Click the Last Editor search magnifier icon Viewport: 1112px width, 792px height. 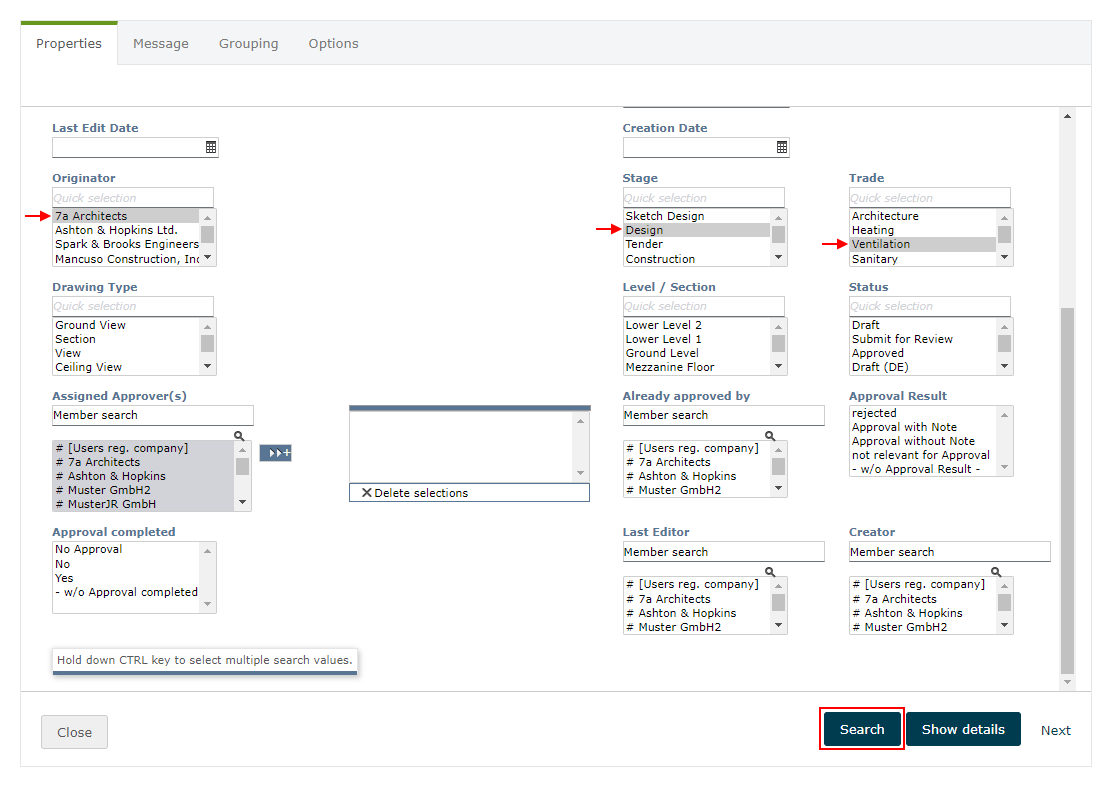(770, 572)
